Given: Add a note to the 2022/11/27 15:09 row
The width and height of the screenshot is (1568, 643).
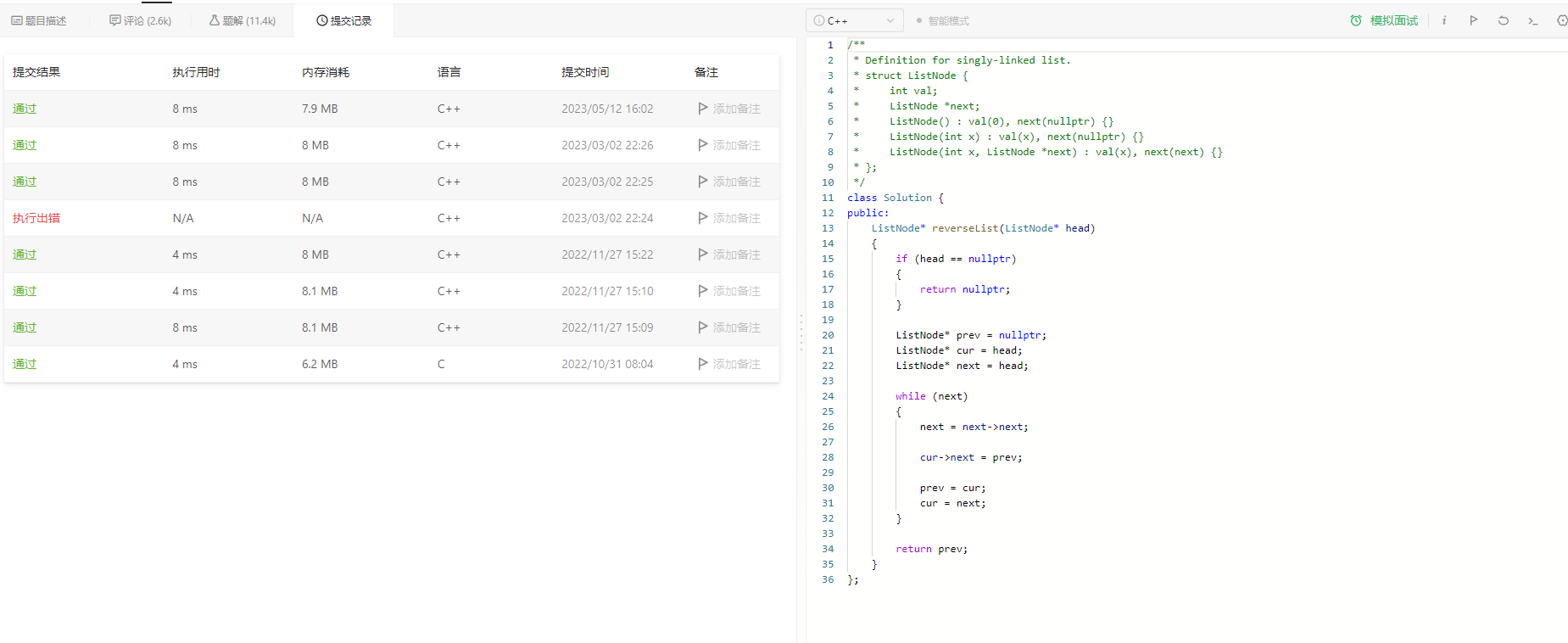Looking at the screenshot, I should point(729,327).
